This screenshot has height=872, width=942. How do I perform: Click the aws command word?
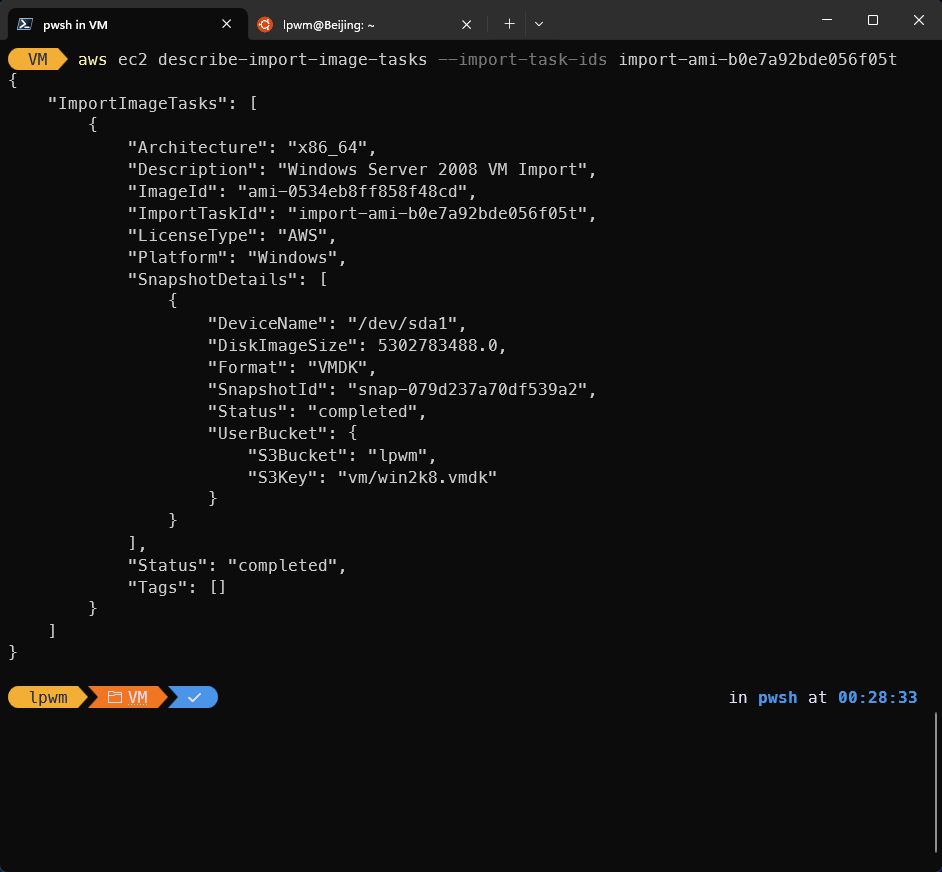93,59
